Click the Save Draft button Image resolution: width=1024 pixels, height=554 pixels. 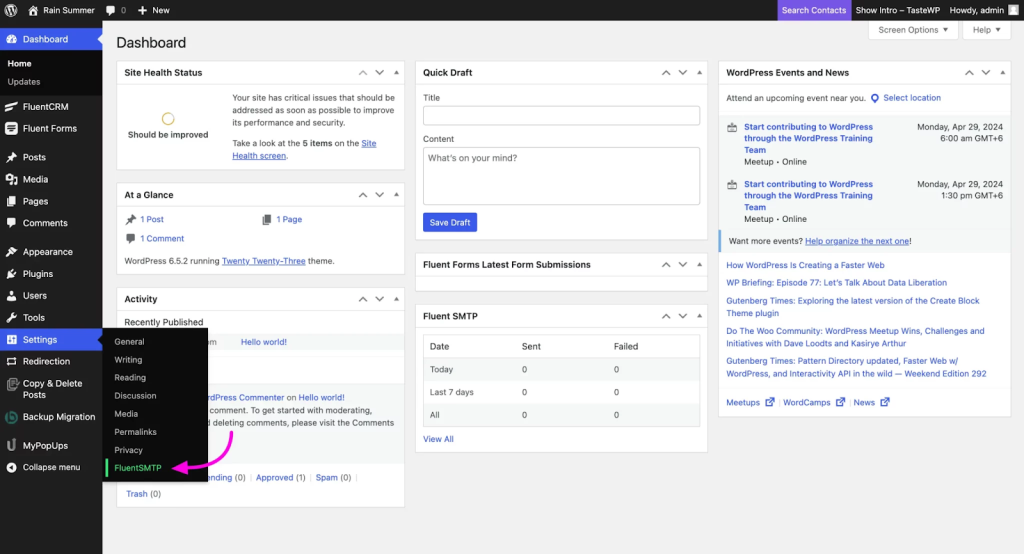450,222
